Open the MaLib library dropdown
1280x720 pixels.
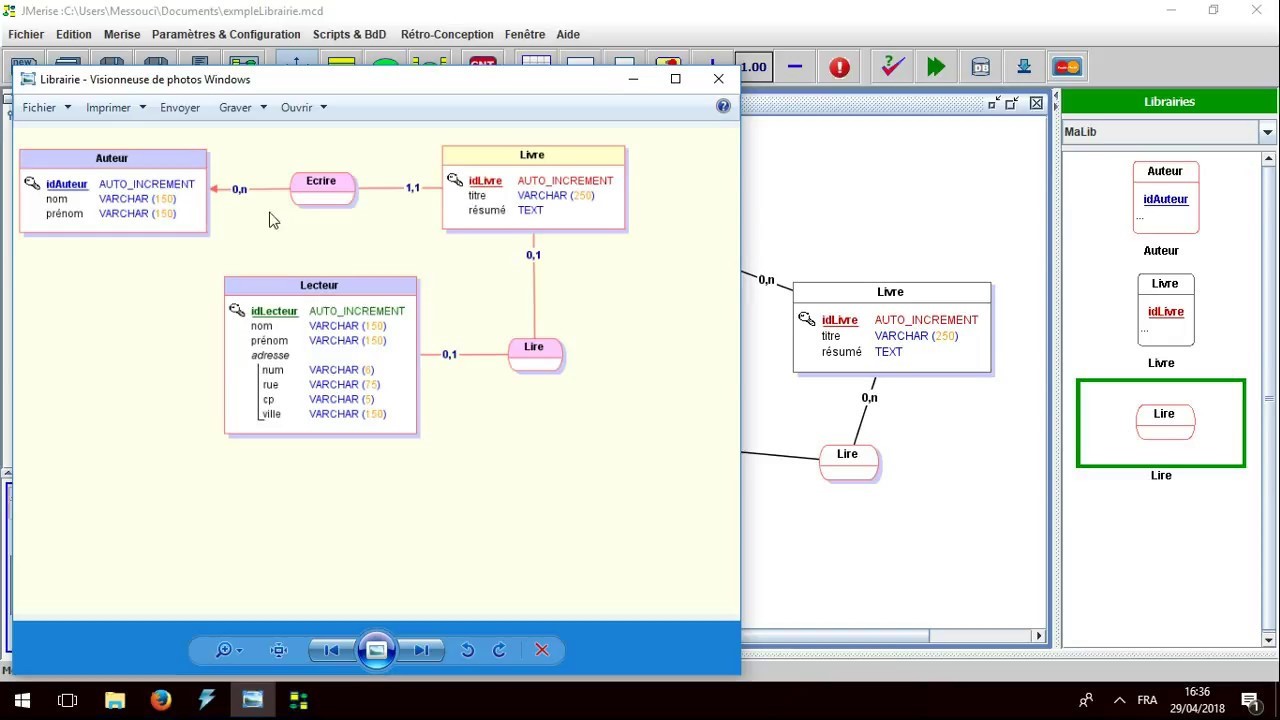(x=1267, y=132)
